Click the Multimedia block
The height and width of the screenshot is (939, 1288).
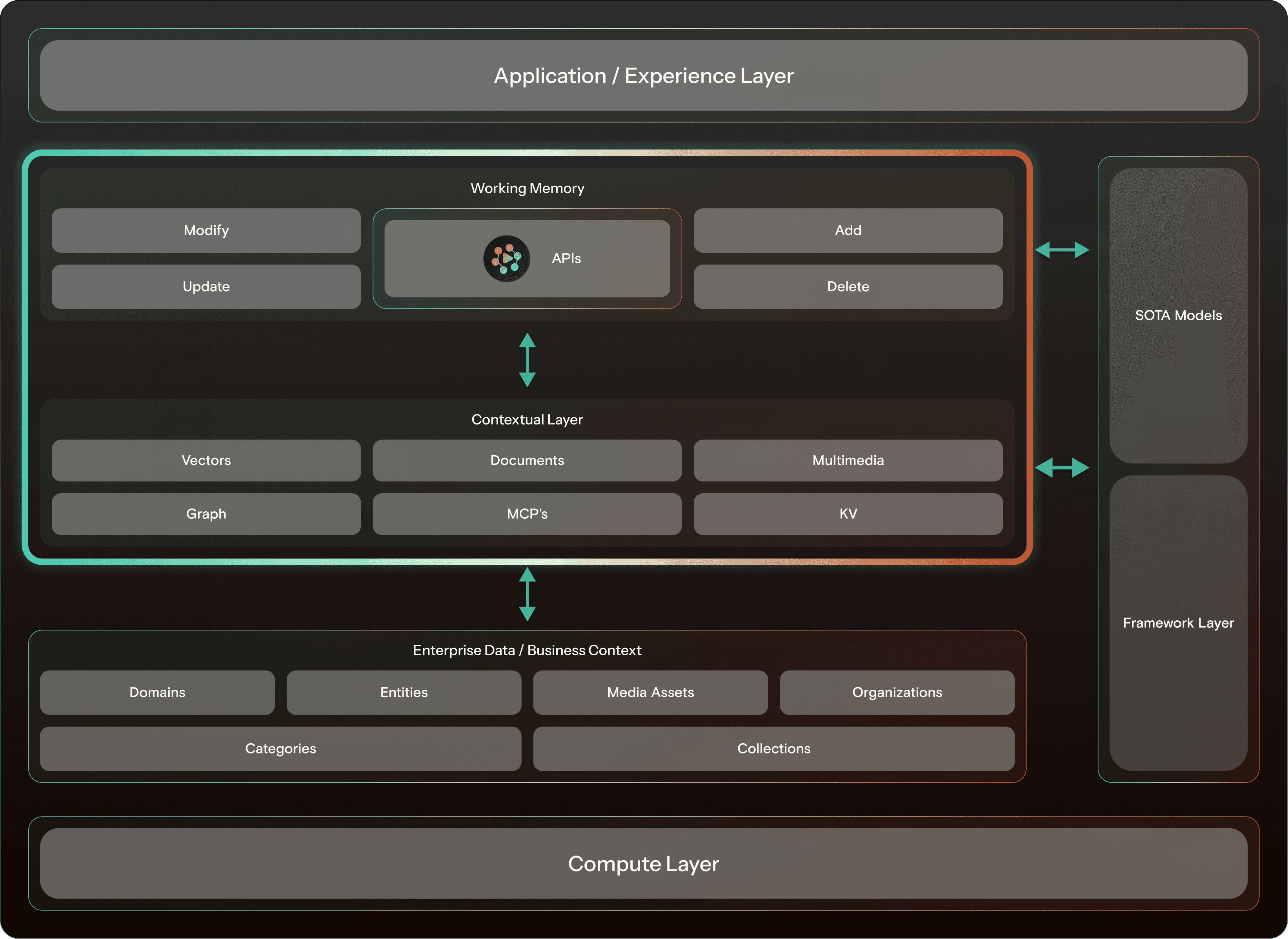848,460
